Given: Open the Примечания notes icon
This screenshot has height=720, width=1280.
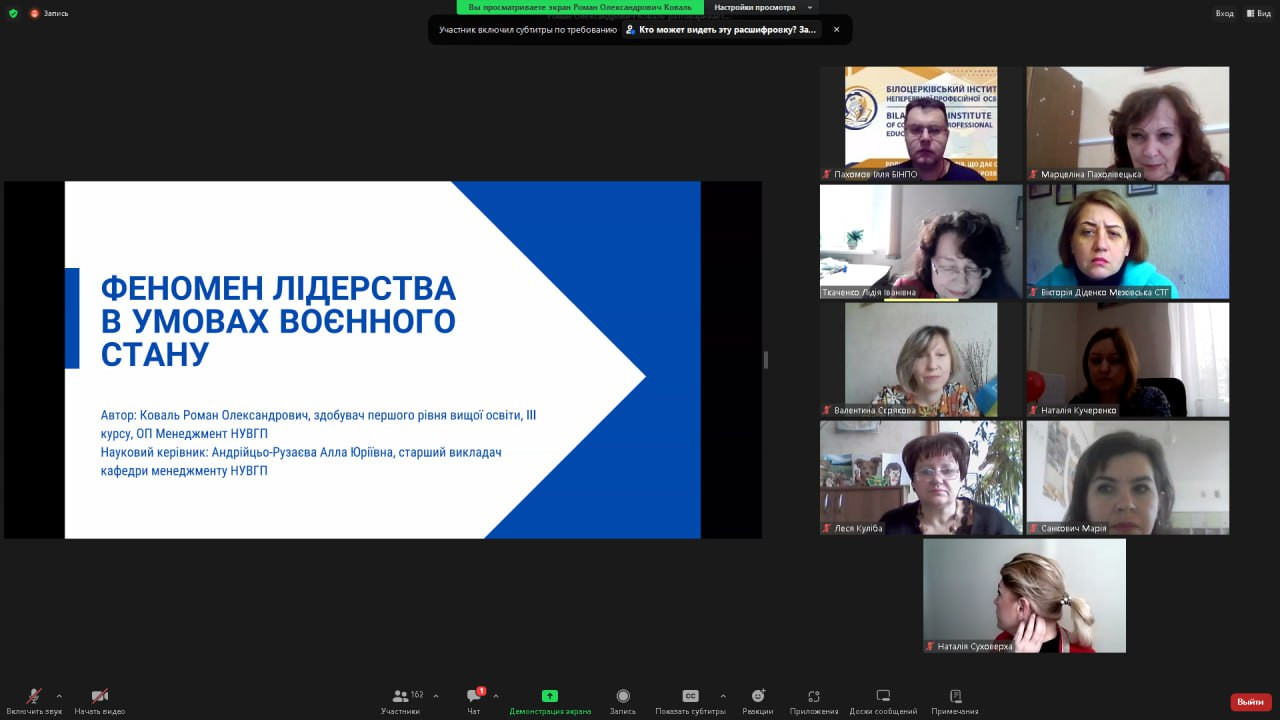Looking at the screenshot, I should click(x=955, y=696).
